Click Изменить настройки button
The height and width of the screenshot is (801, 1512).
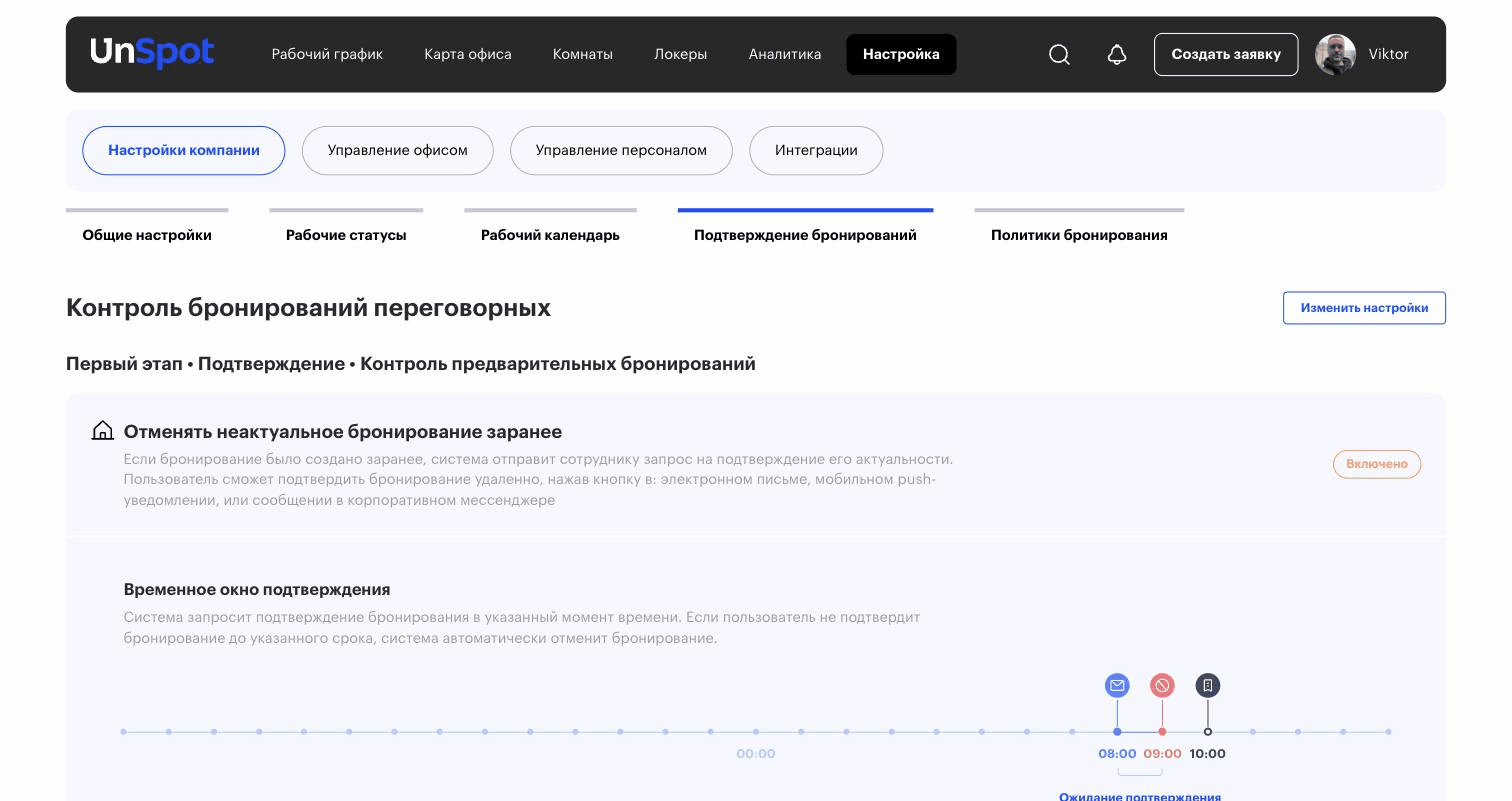pos(1364,308)
